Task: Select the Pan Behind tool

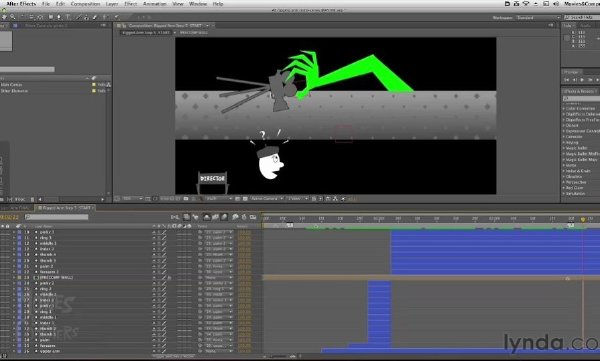Action: click(40, 17)
